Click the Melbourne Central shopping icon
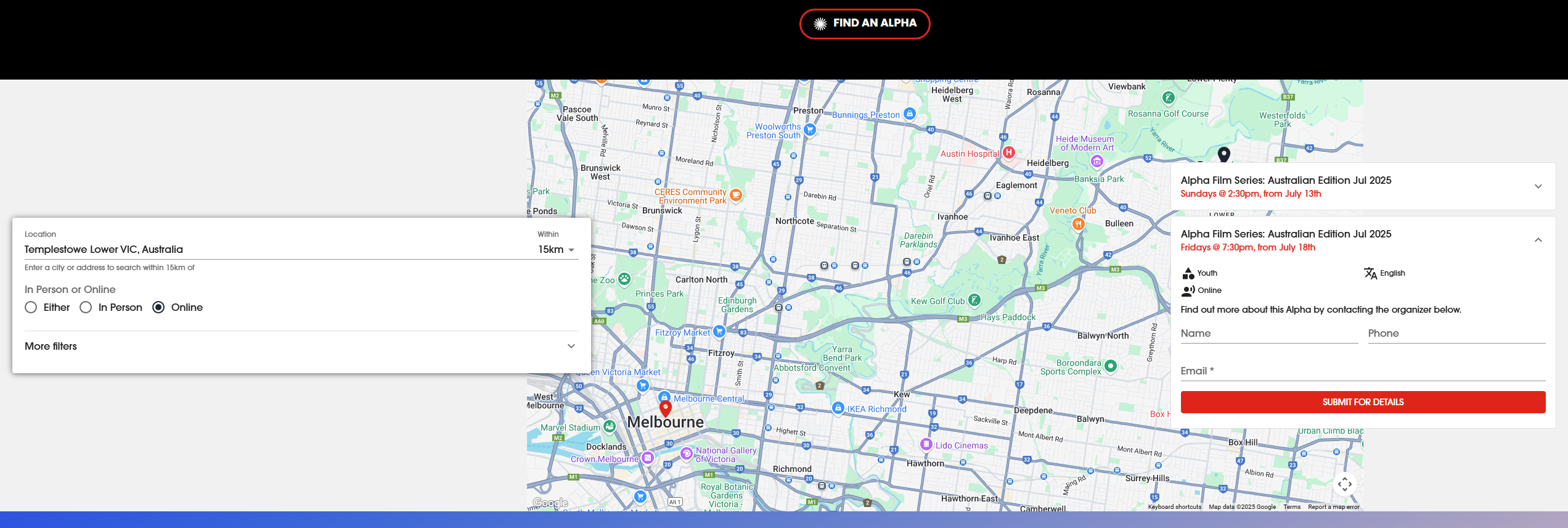Image resolution: width=1568 pixels, height=528 pixels. 664,397
